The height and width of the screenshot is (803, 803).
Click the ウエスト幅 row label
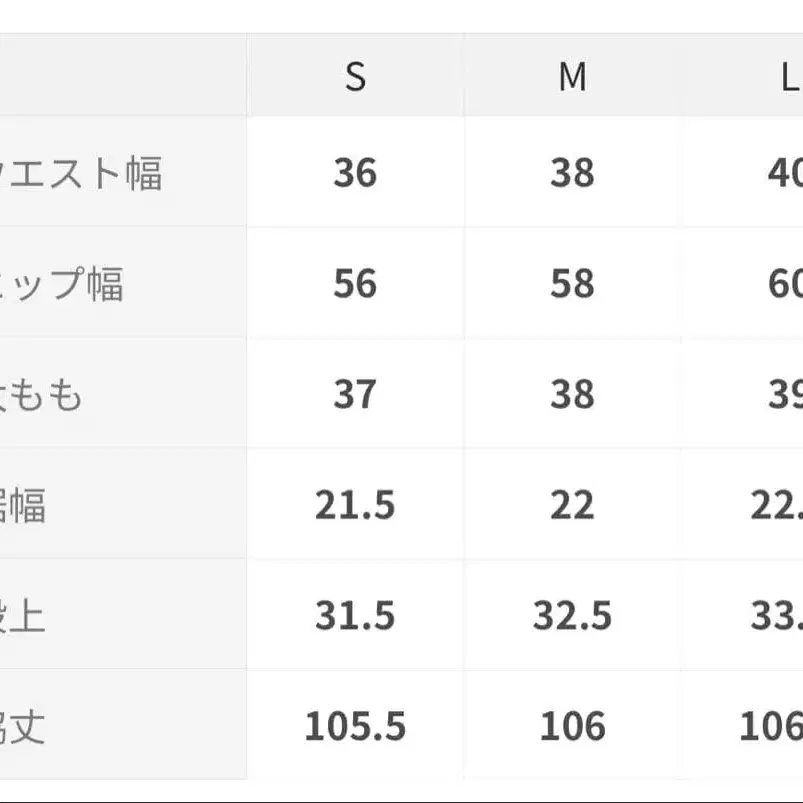[x=82, y=174]
